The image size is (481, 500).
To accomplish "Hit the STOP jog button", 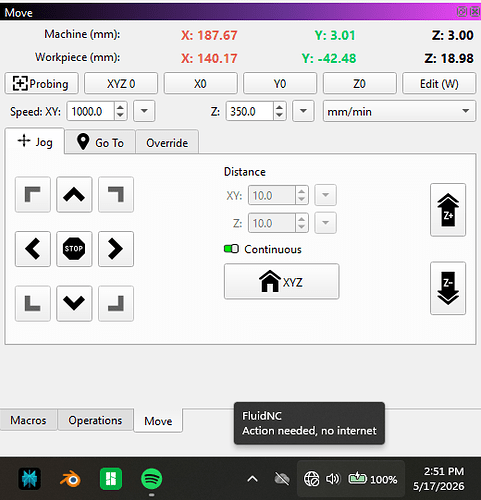I will click(74, 249).
